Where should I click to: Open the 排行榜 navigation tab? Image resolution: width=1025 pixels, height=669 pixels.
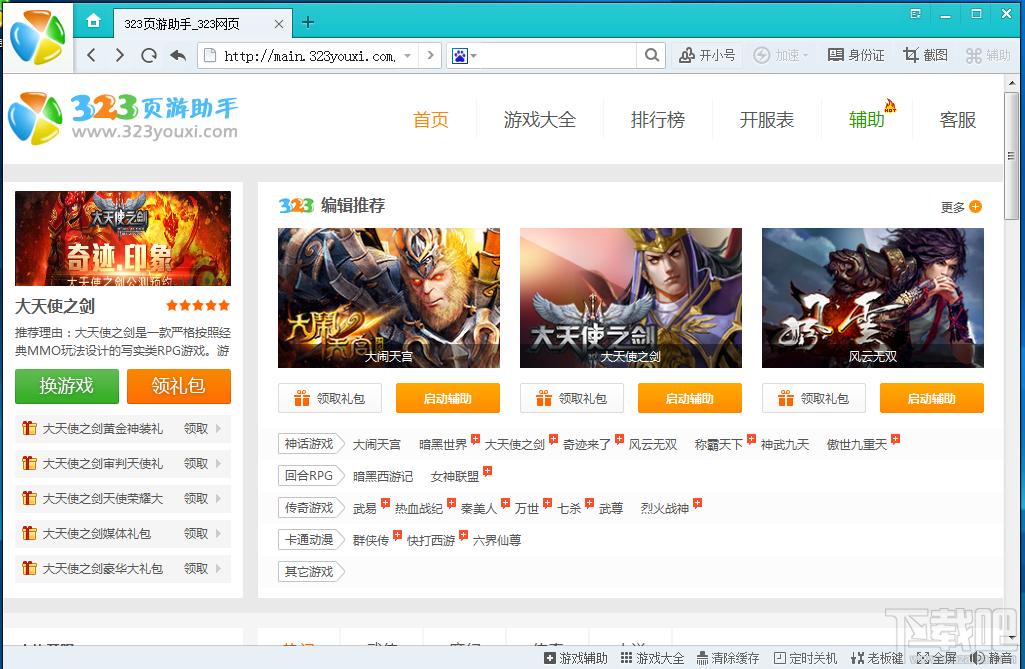point(658,120)
